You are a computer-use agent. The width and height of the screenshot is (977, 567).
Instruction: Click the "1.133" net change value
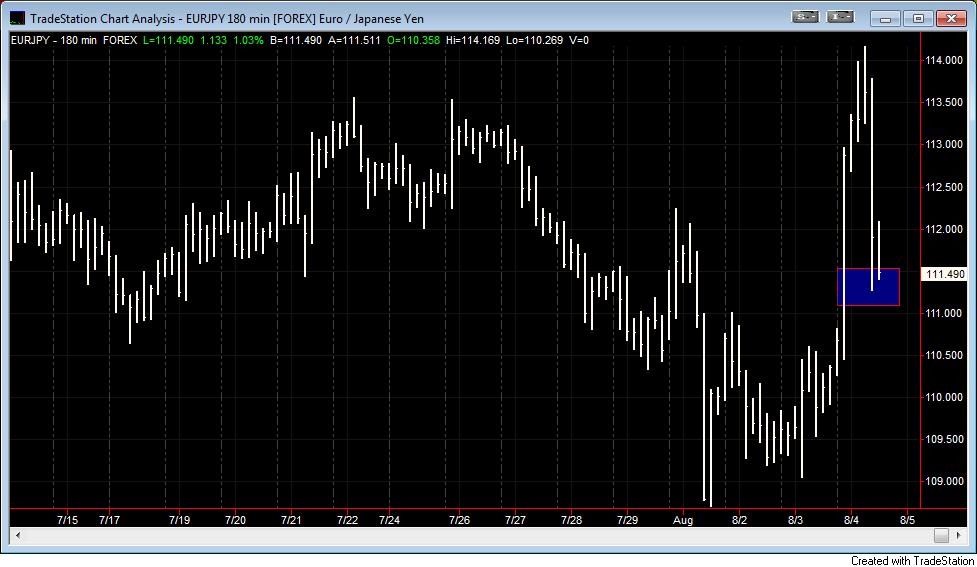[x=213, y=40]
